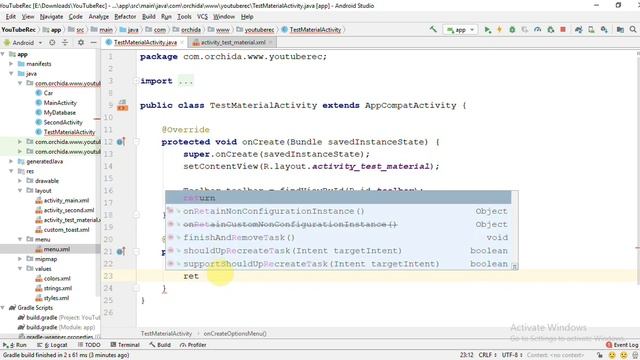Switch to activity_test_material.xml editor tab
Screen dimensions: 640x360
(x=233, y=42)
